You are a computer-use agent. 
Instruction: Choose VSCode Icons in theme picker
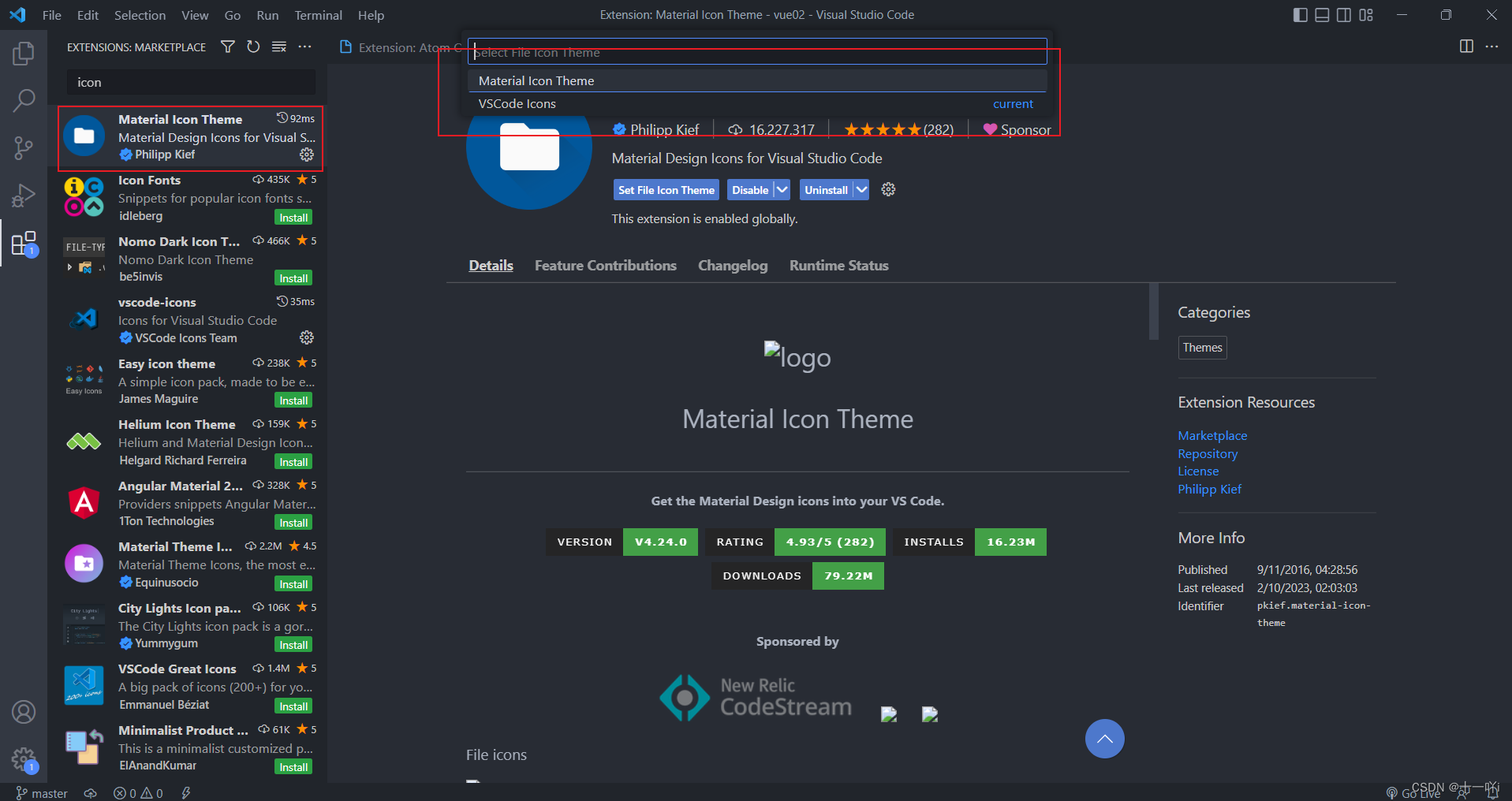point(757,103)
